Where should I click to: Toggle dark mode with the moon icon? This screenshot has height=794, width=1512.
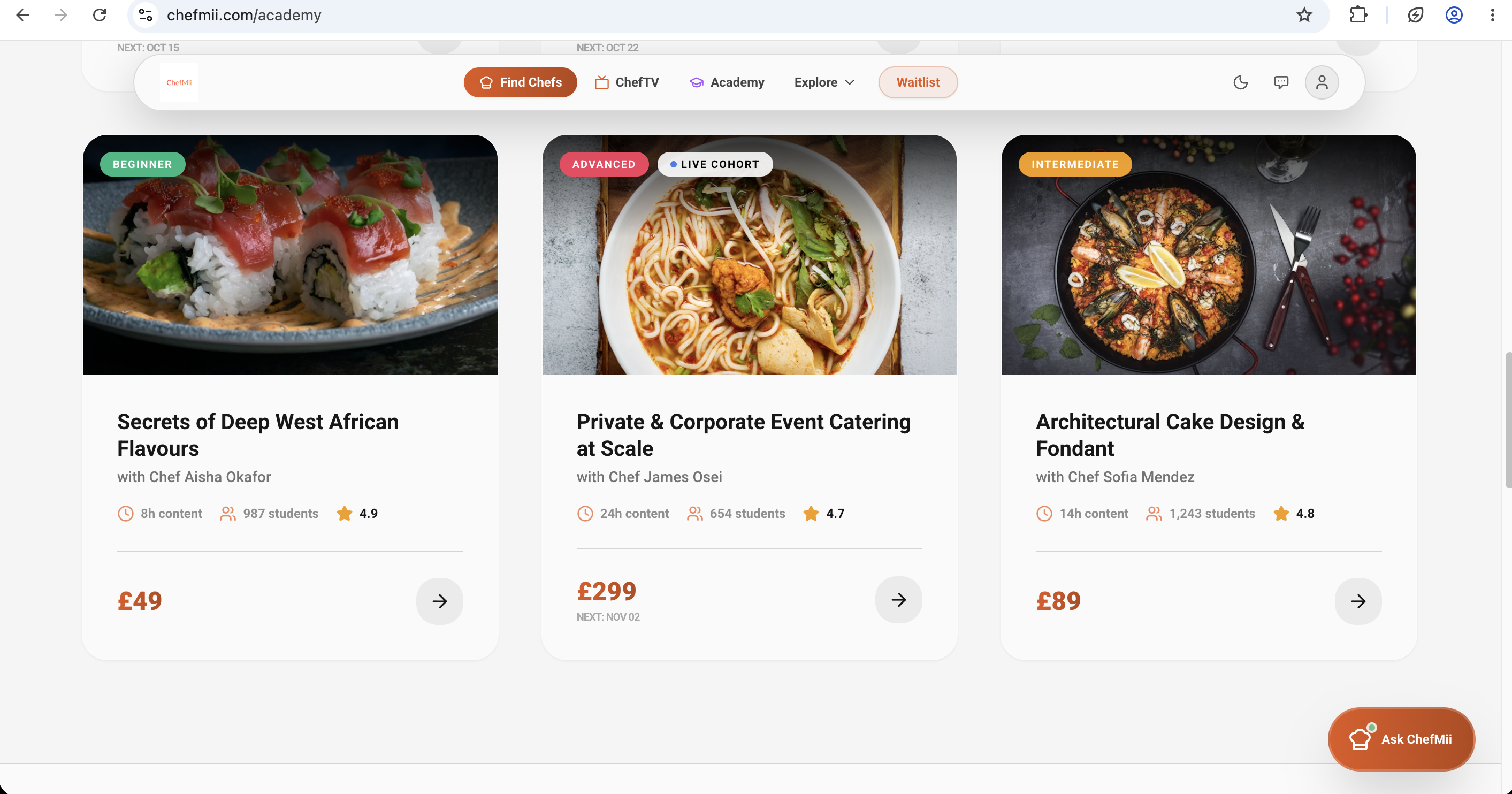tap(1240, 82)
